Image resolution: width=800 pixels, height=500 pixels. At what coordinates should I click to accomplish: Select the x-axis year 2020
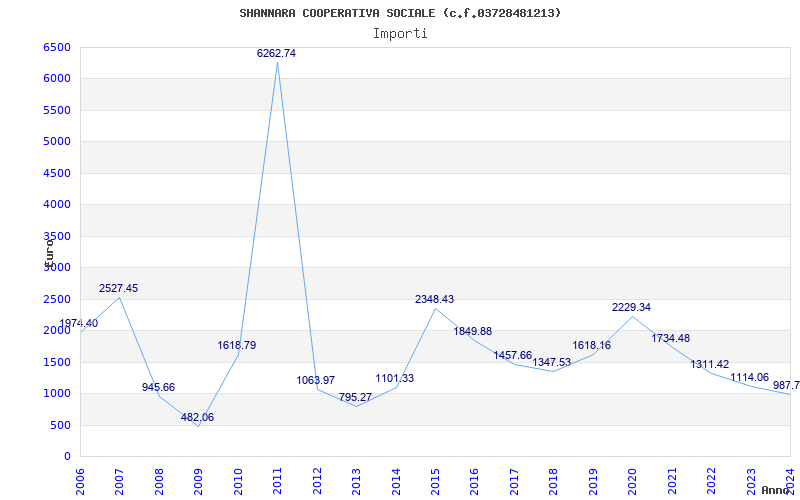(633, 481)
